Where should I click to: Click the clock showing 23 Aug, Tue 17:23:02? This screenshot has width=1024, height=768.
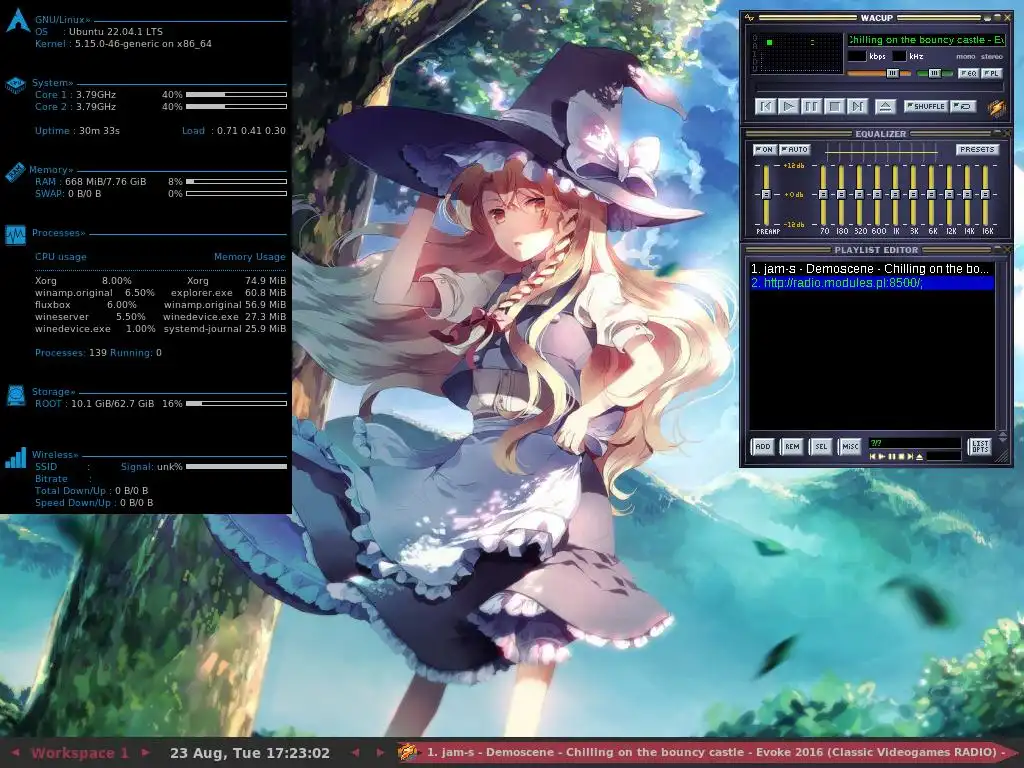pyautogui.click(x=249, y=753)
